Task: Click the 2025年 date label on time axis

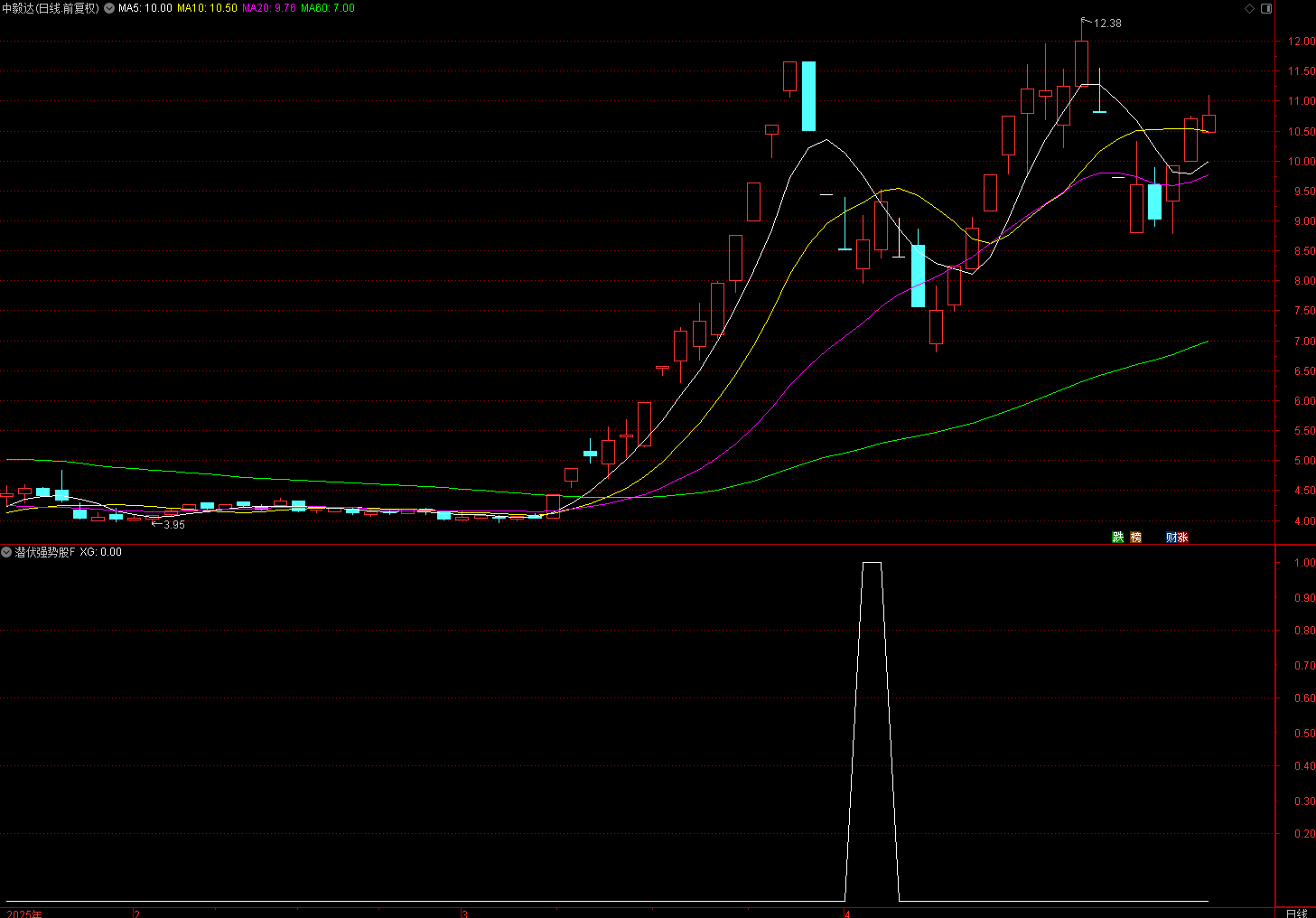Action: point(24,913)
